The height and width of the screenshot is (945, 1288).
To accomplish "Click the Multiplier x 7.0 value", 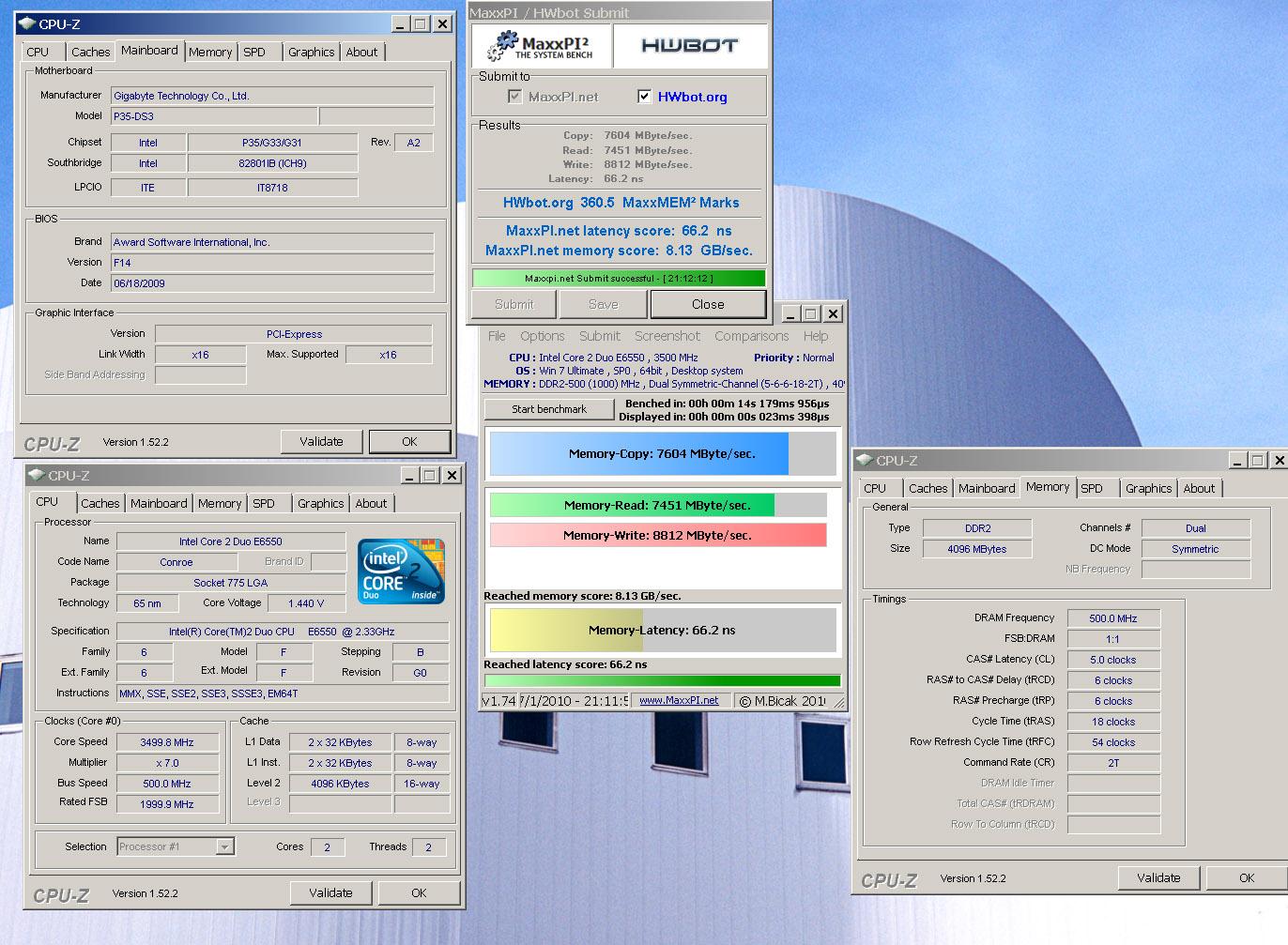I will pyautogui.click(x=167, y=763).
